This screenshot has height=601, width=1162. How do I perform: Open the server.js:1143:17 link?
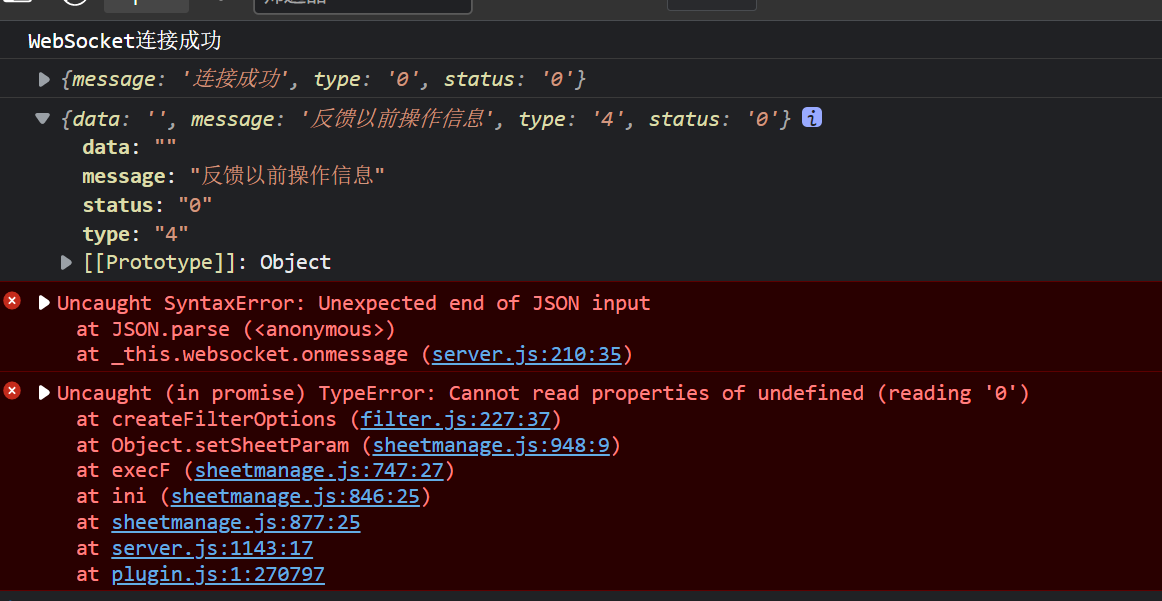[x=212, y=548]
